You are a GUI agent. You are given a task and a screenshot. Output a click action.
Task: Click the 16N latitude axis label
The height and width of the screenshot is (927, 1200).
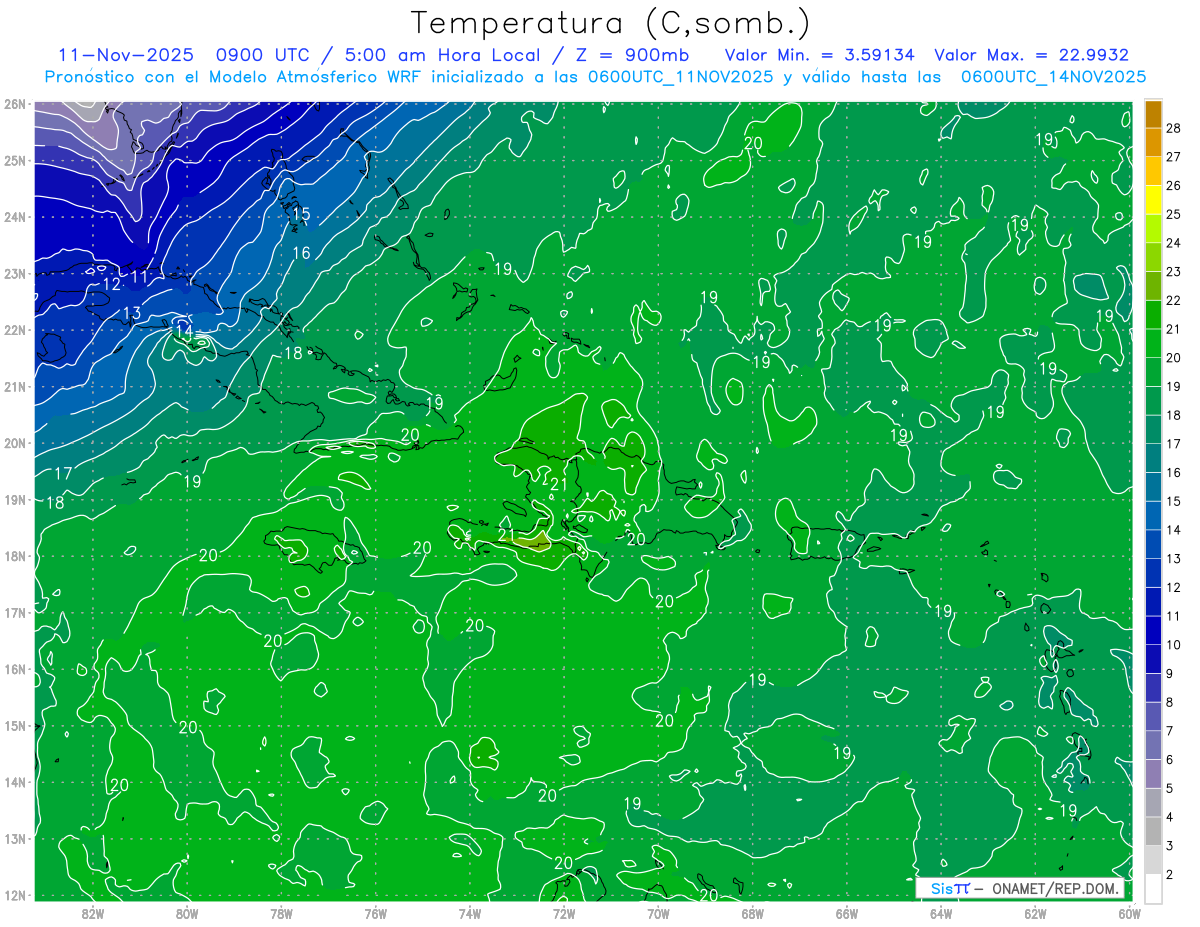(x=15, y=669)
